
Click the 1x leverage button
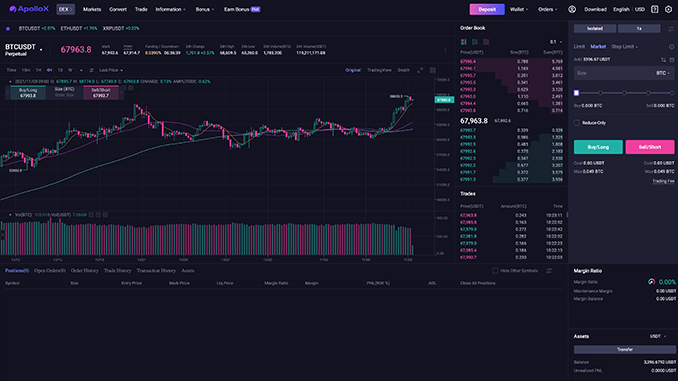639,29
